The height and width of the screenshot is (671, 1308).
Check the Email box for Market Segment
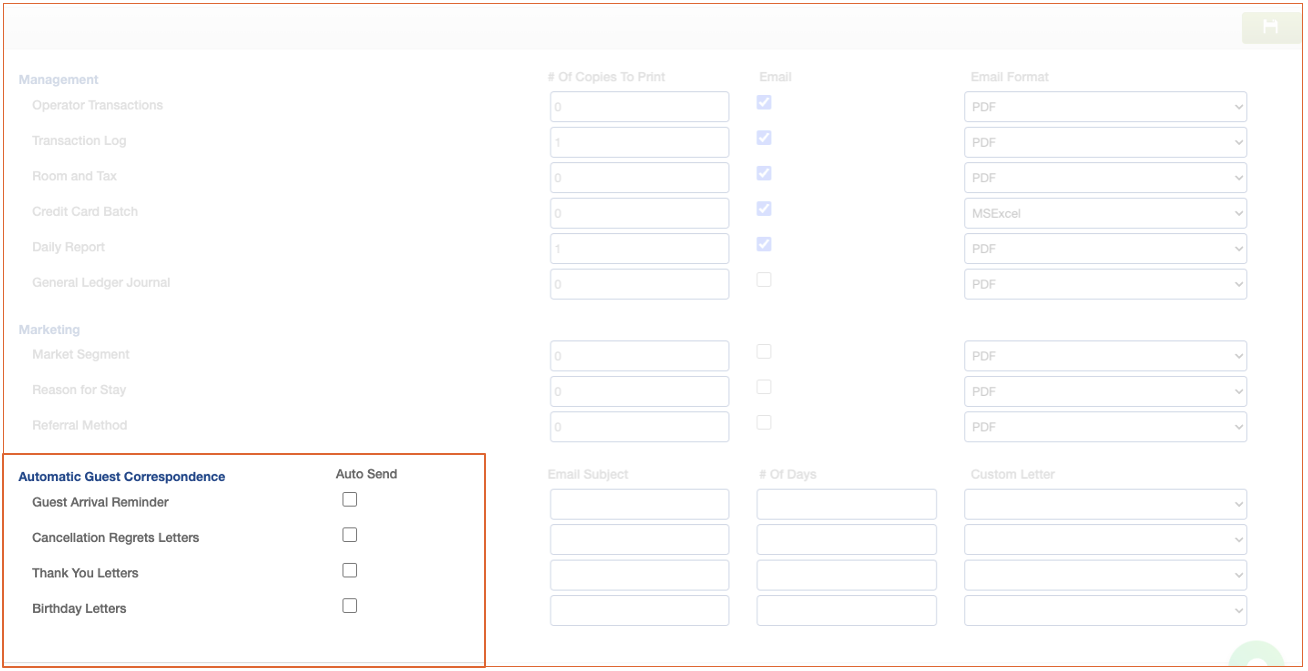764,351
